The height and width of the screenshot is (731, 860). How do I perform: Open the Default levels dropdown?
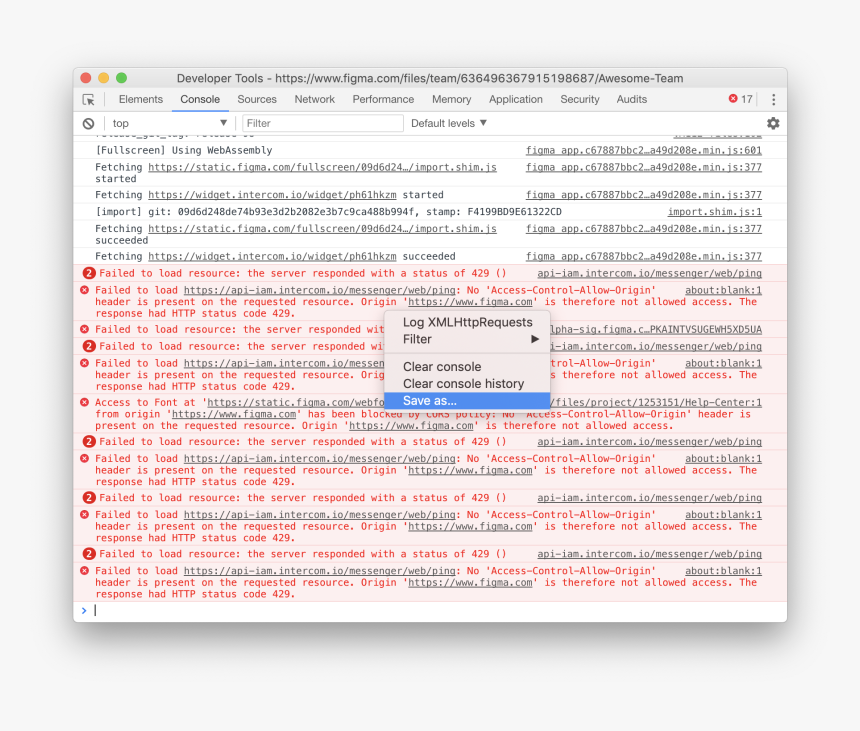point(449,123)
